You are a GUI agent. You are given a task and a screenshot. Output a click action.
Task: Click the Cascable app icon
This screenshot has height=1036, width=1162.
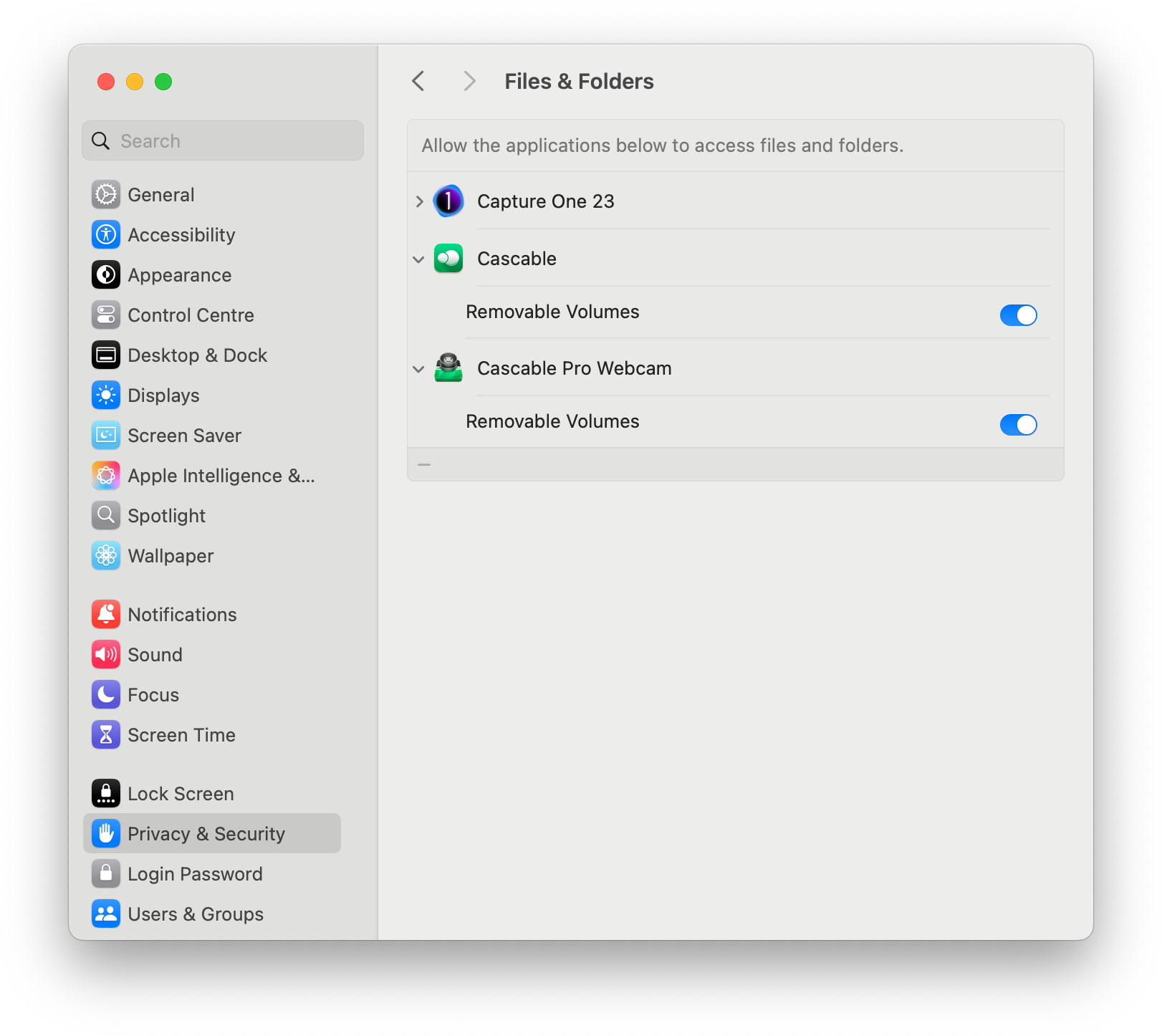[448, 259]
